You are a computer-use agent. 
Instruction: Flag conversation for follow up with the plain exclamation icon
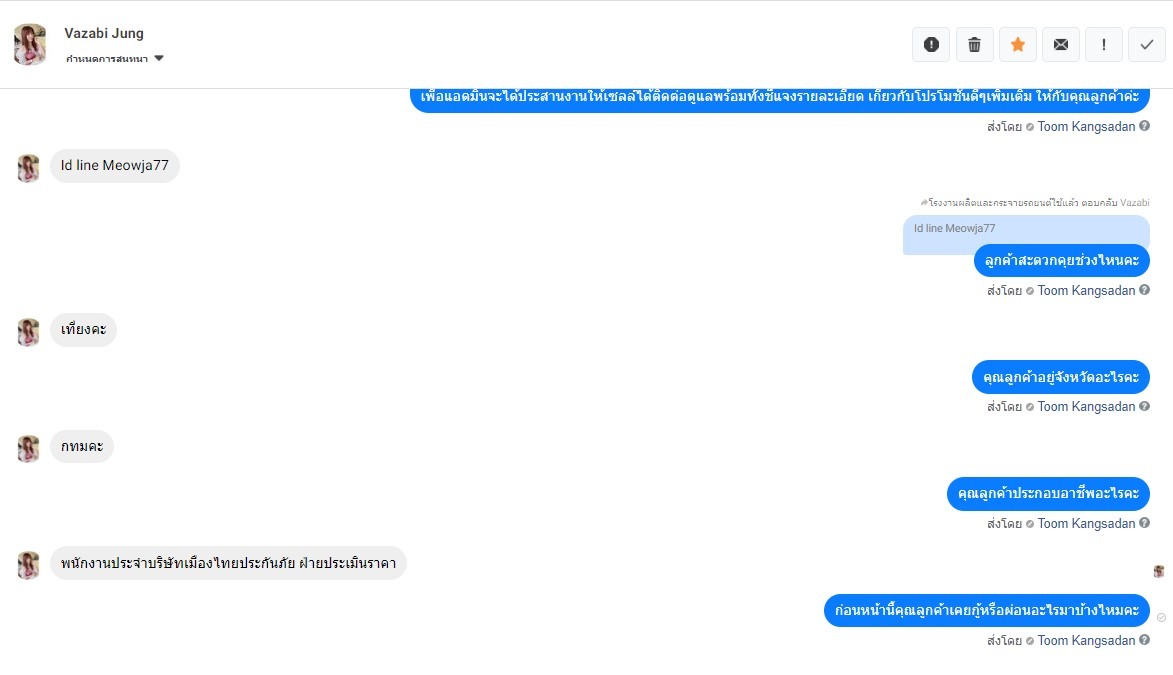(1103, 45)
